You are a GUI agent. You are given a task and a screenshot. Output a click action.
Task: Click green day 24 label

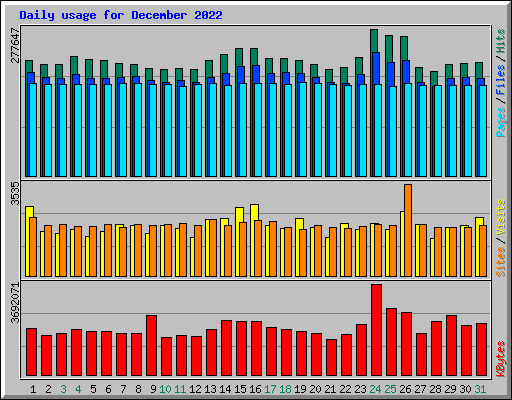tap(375, 389)
